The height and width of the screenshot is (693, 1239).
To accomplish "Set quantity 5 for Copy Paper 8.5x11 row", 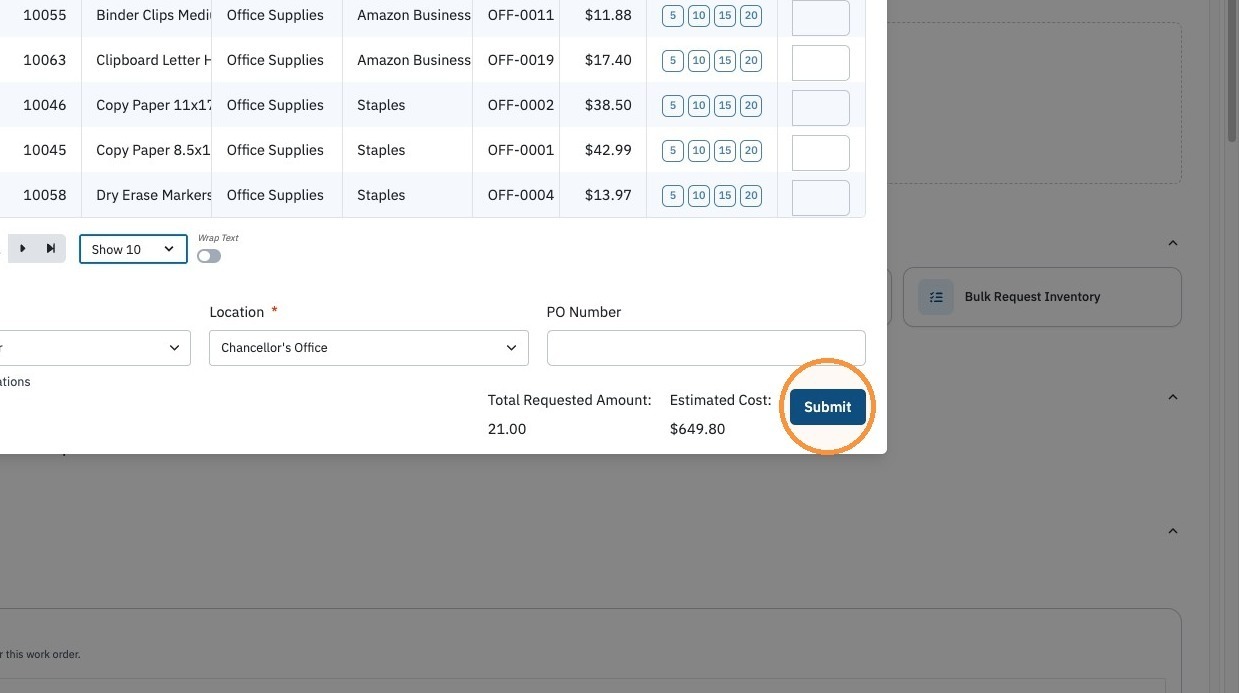I will point(673,151).
